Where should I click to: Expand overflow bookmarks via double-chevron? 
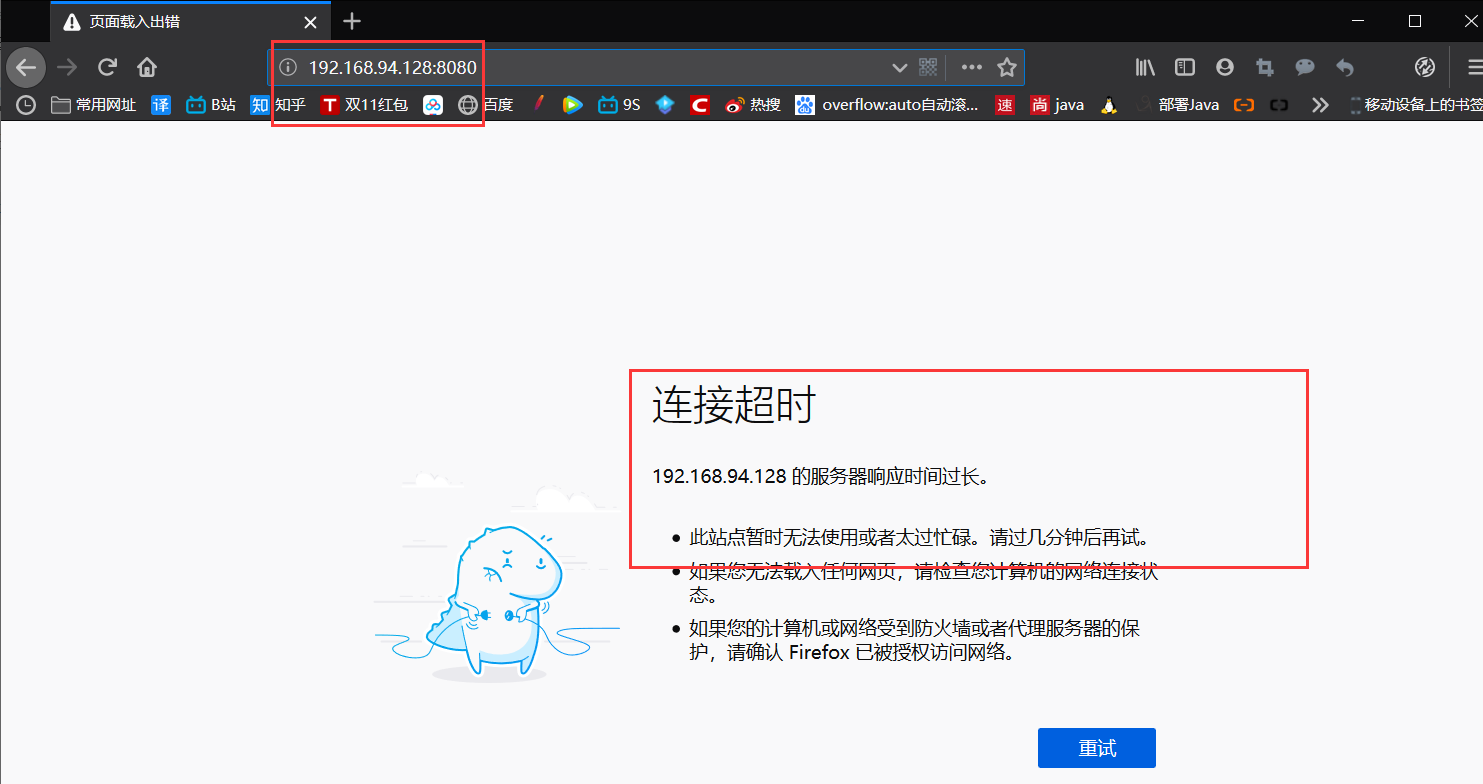click(x=1319, y=104)
